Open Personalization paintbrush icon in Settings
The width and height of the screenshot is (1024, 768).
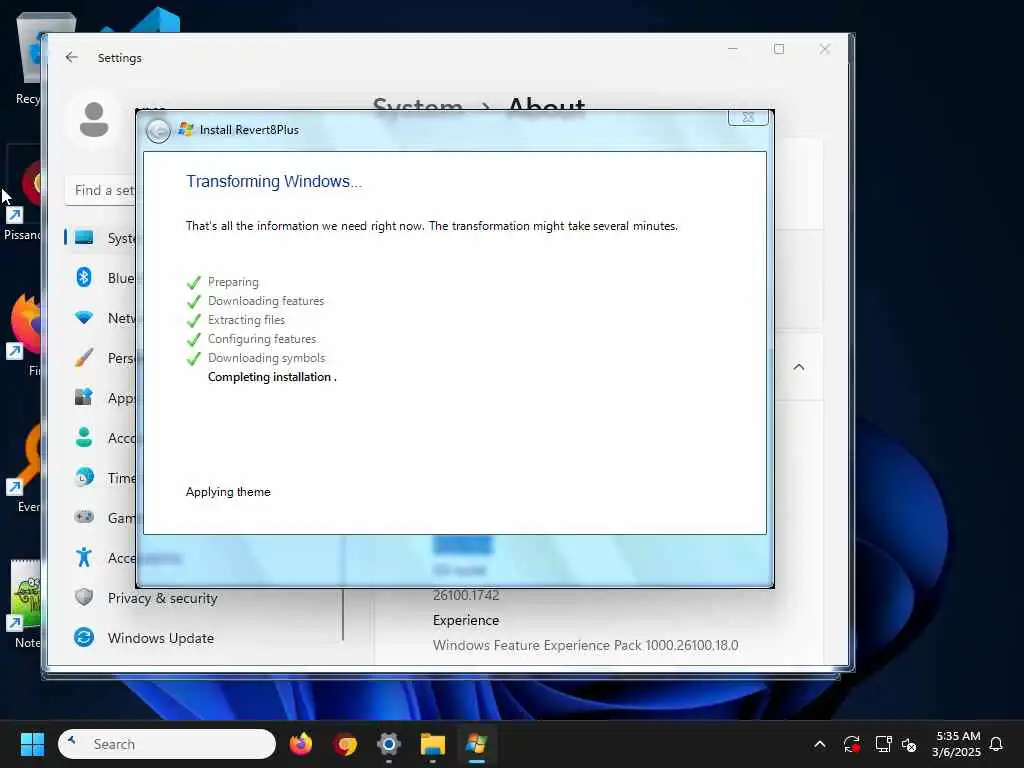(84, 358)
